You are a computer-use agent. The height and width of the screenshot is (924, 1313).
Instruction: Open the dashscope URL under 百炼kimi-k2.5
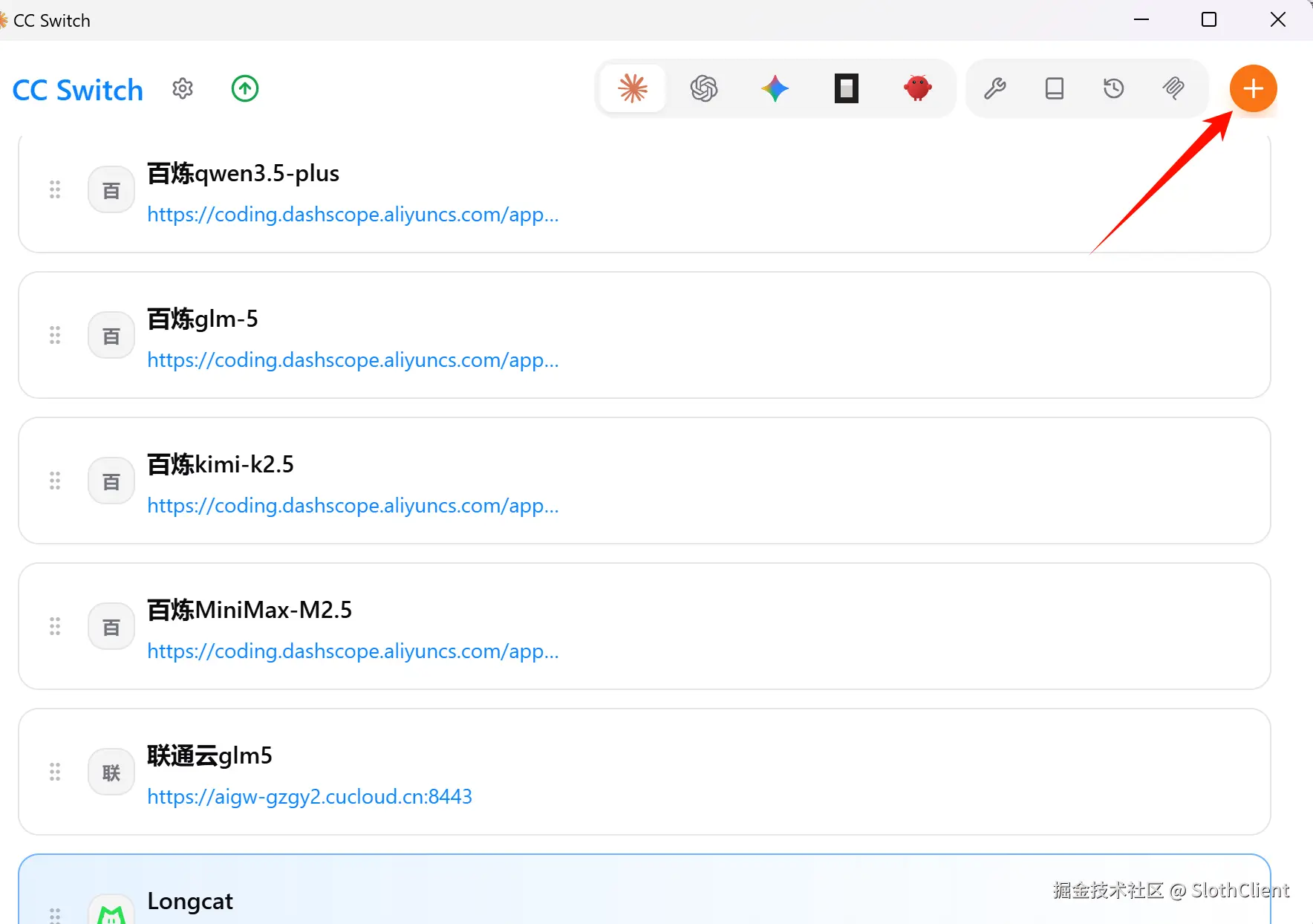point(353,506)
